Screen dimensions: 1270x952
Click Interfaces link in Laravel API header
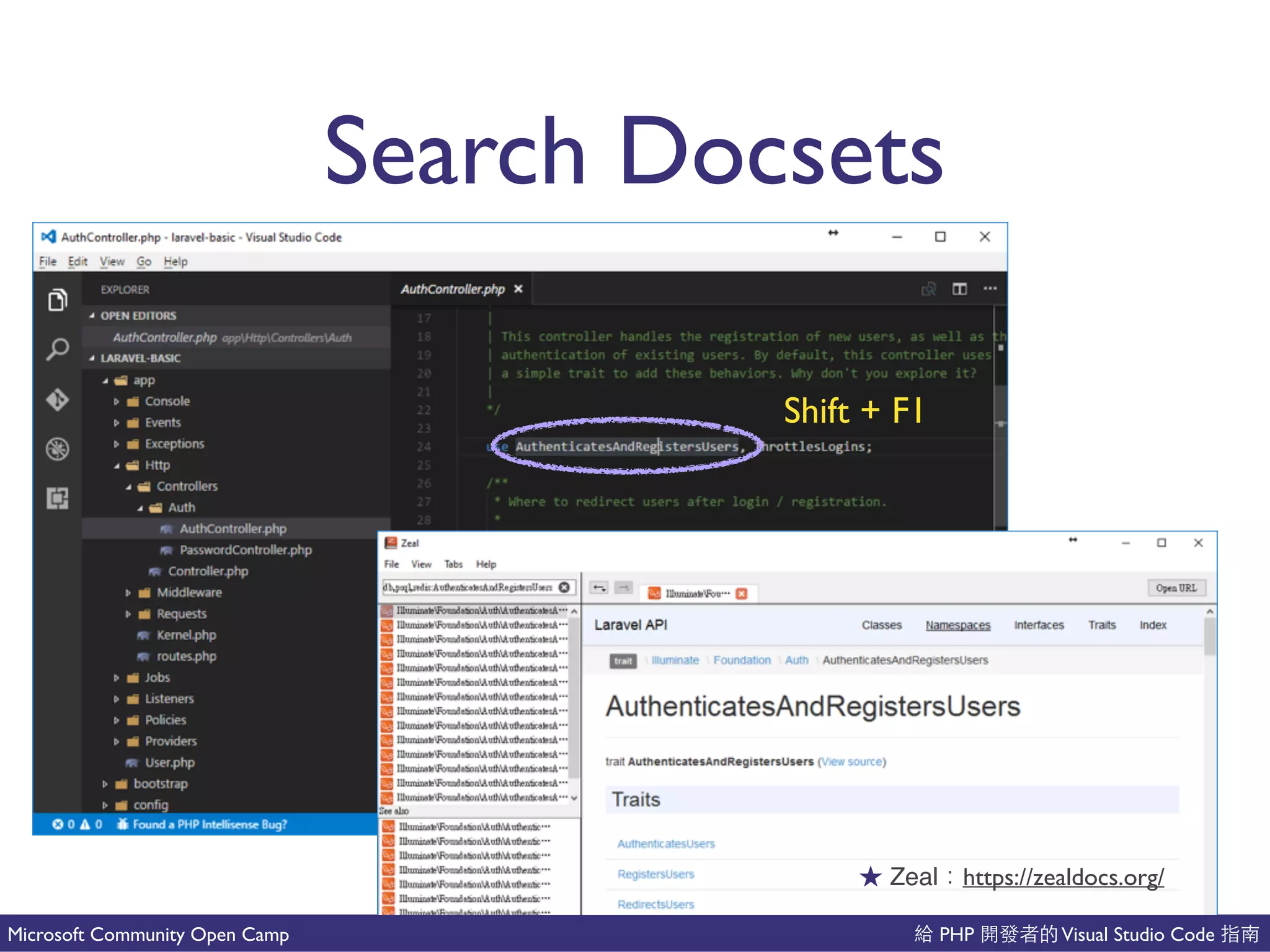[x=1039, y=625]
